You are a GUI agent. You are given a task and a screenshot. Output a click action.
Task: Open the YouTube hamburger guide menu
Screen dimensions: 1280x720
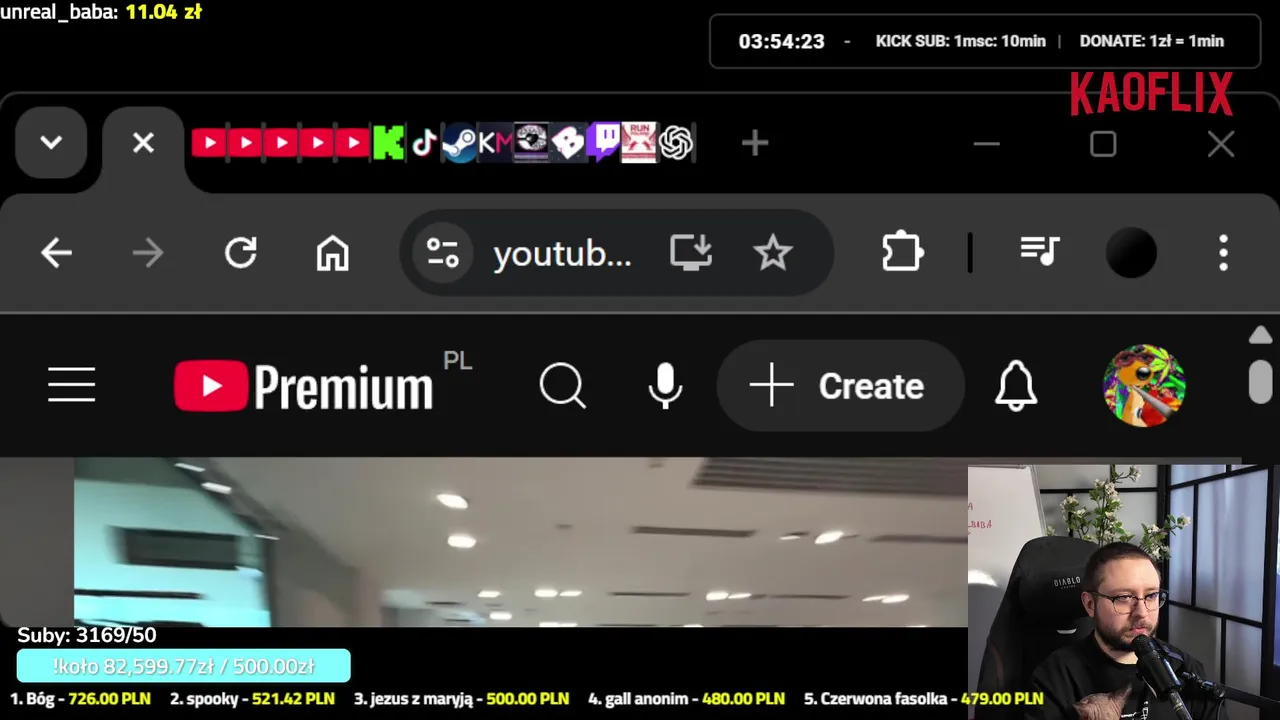pos(72,385)
